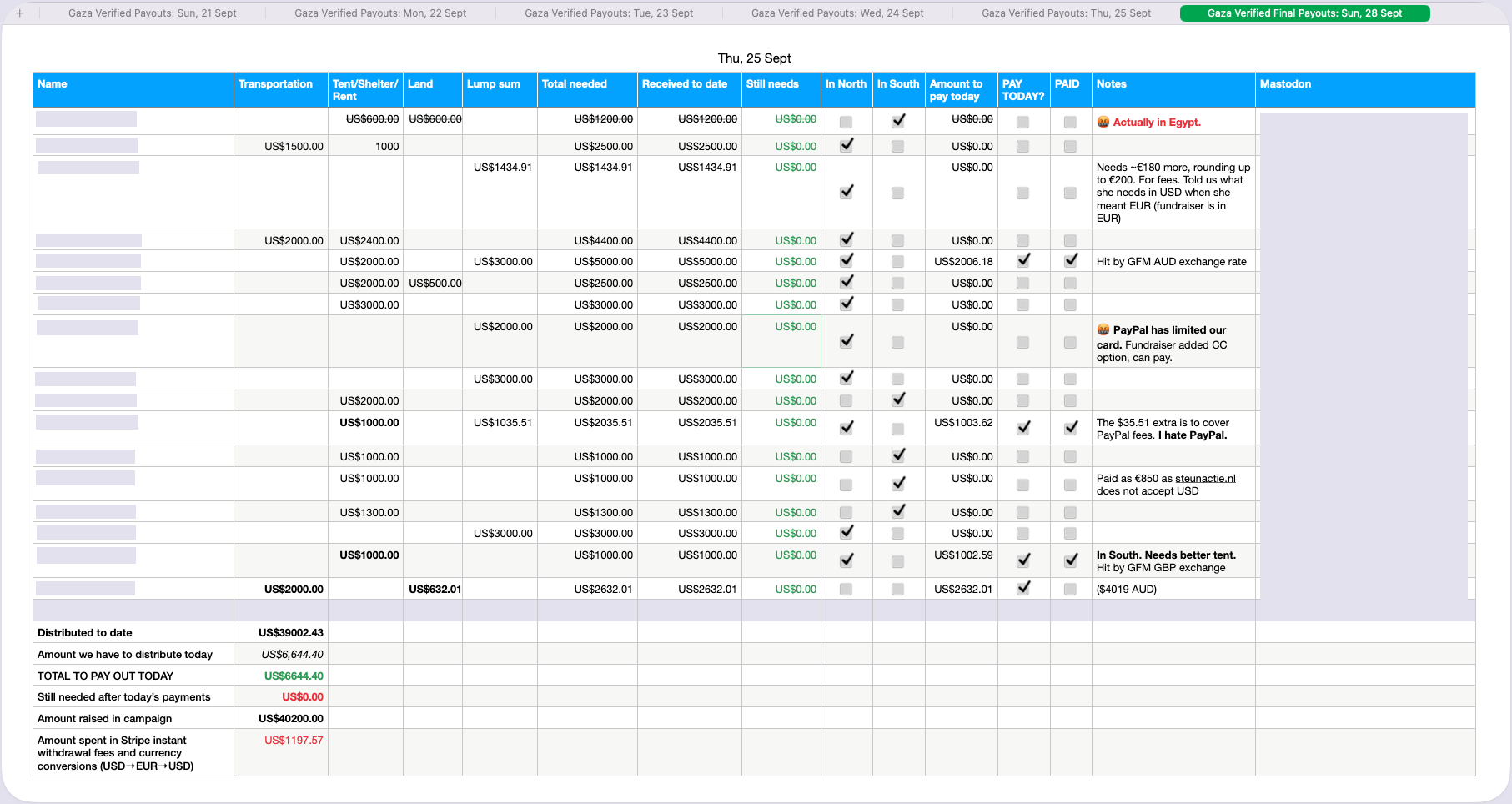
Task: Switch to the Mon, 22 Sept payouts tab
Action: tap(380, 13)
